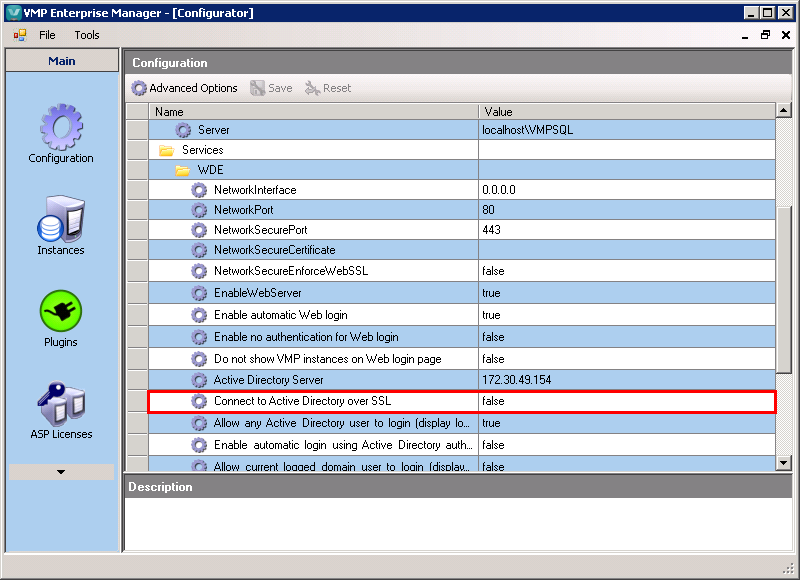
Task: Click the Server value localhost\VMPSQL
Action: (528, 130)
